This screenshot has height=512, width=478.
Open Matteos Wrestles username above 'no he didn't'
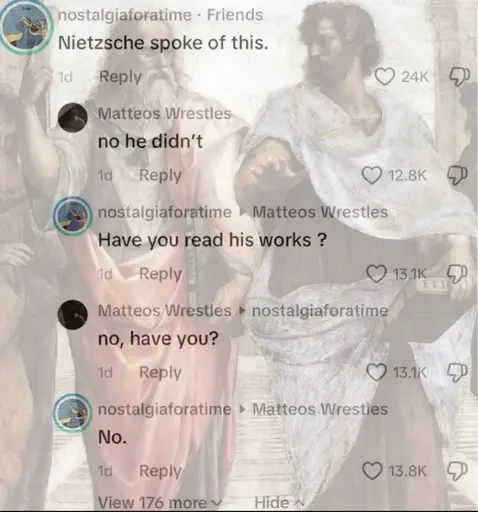[x=164, y=114]
